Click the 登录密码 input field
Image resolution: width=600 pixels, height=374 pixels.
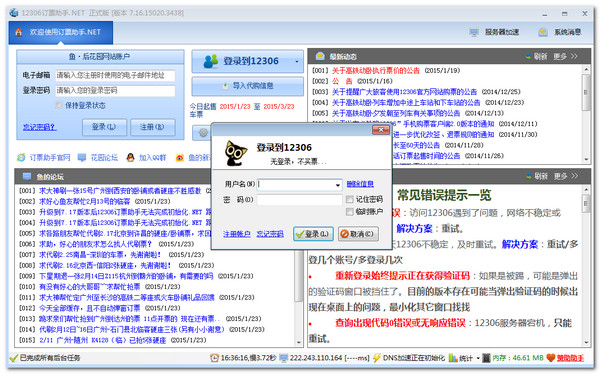click(x=115, y=91)
